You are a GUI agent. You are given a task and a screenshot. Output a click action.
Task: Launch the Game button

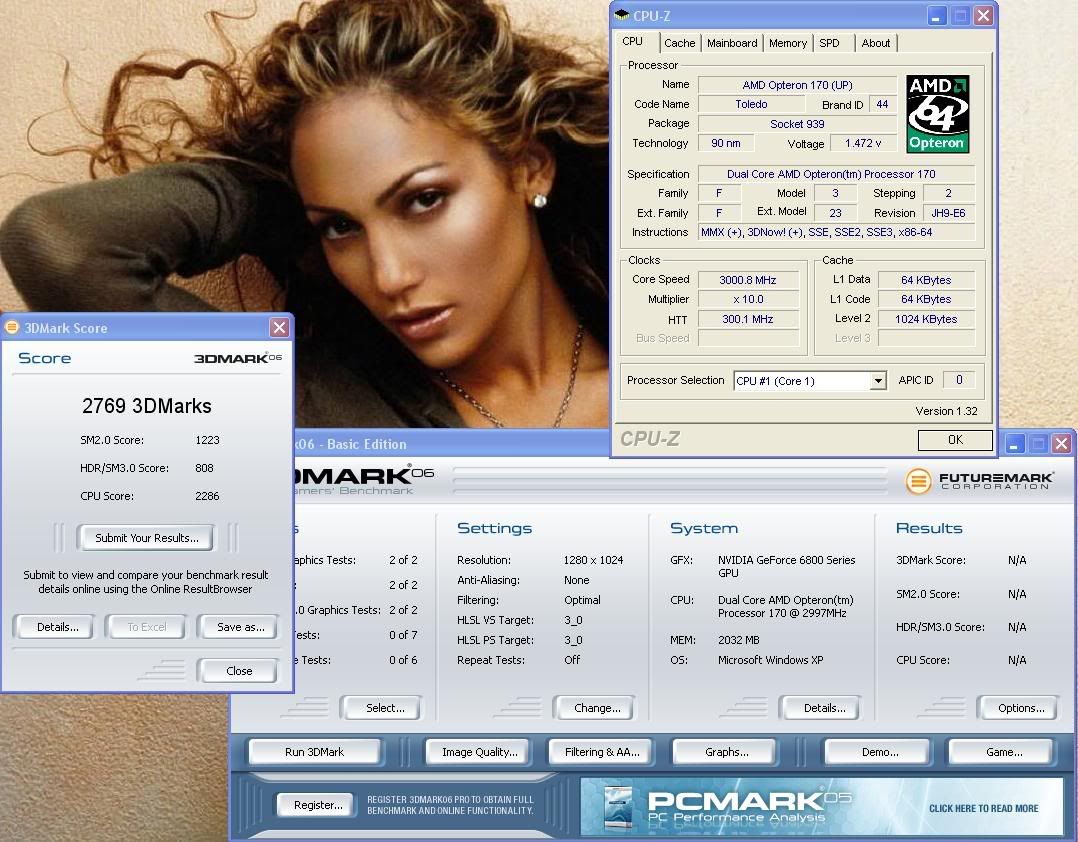pos(1003,752)
